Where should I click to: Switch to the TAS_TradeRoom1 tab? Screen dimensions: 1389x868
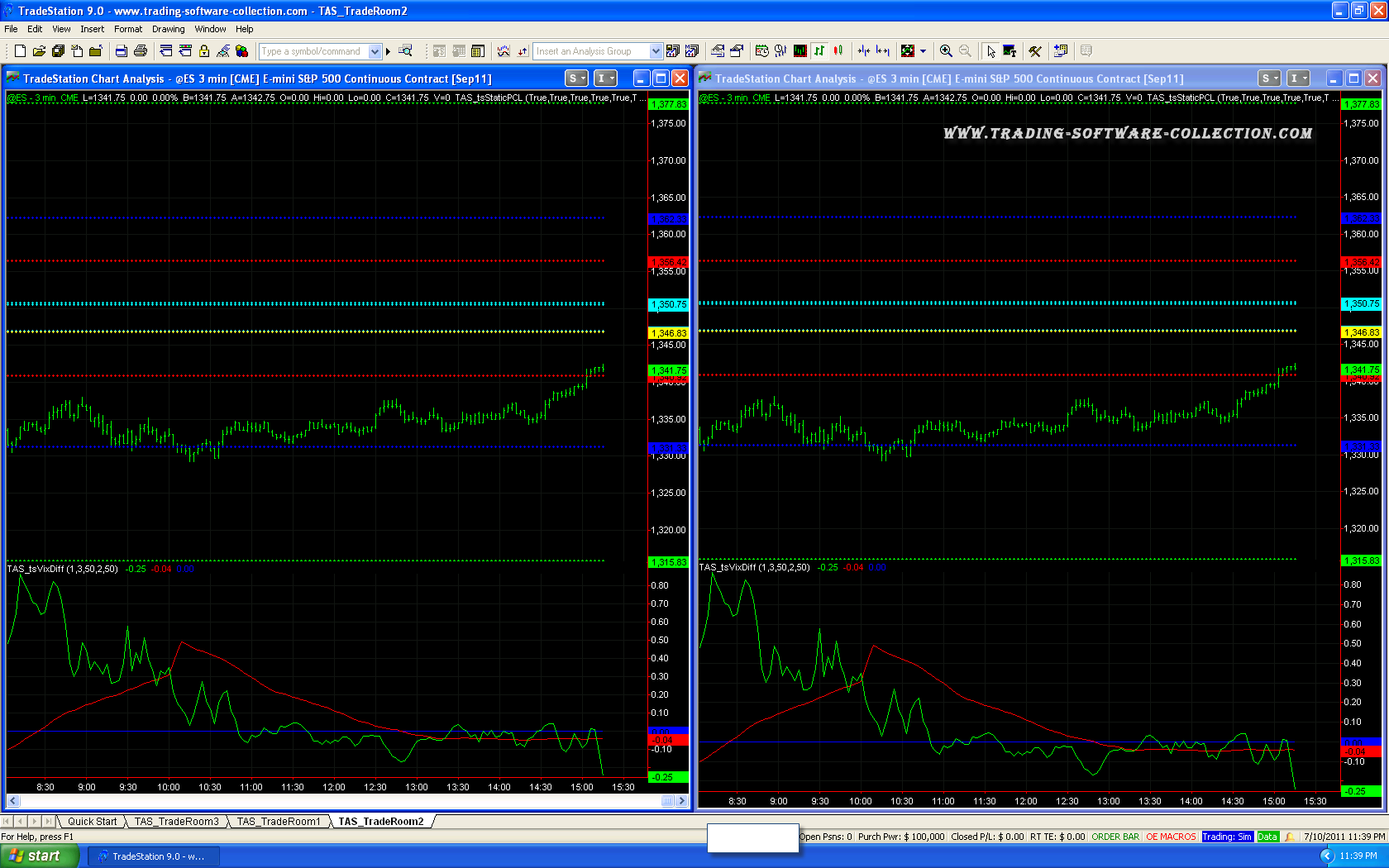(279, 821)
